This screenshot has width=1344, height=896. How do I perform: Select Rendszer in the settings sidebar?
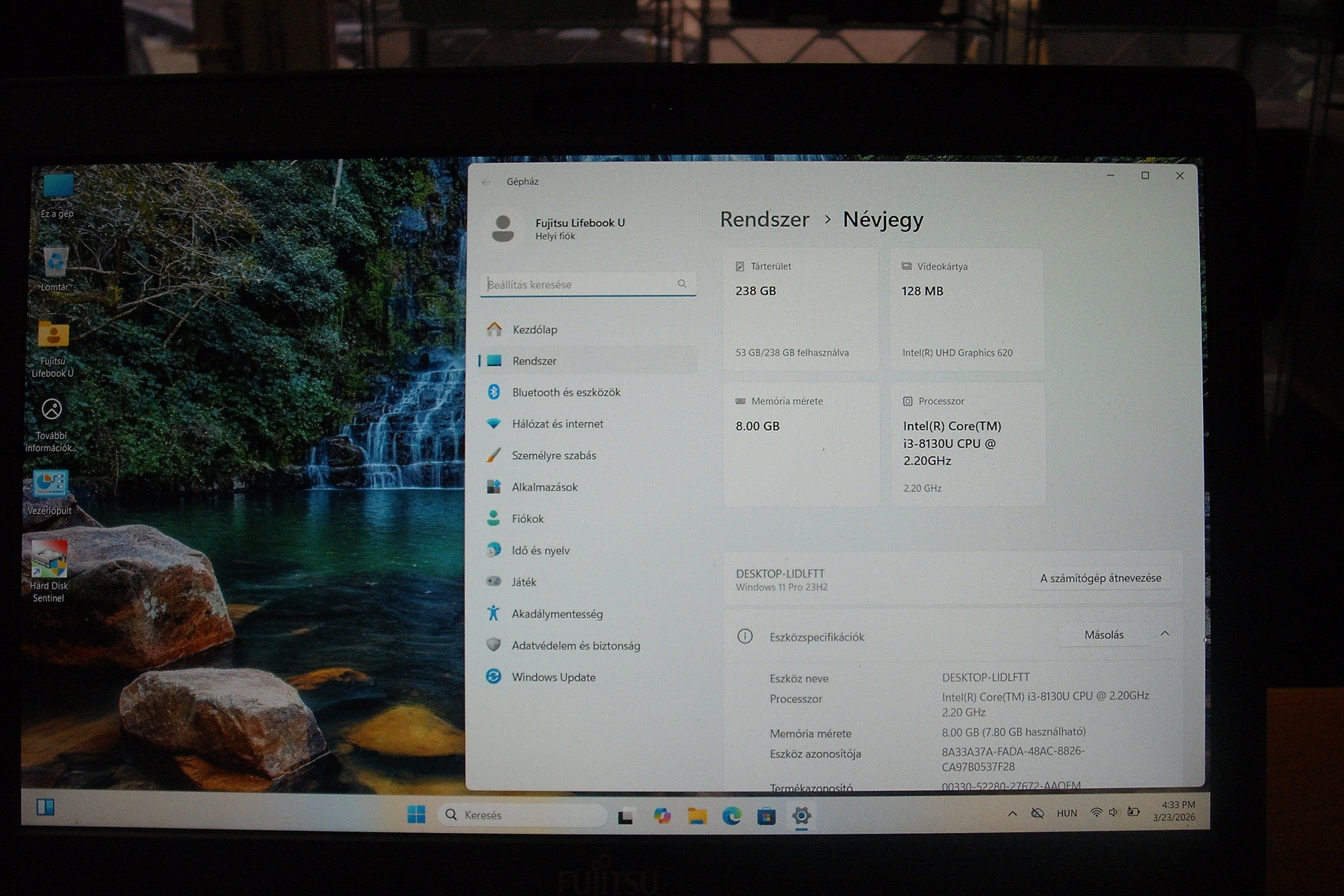(x=588, y=361)
